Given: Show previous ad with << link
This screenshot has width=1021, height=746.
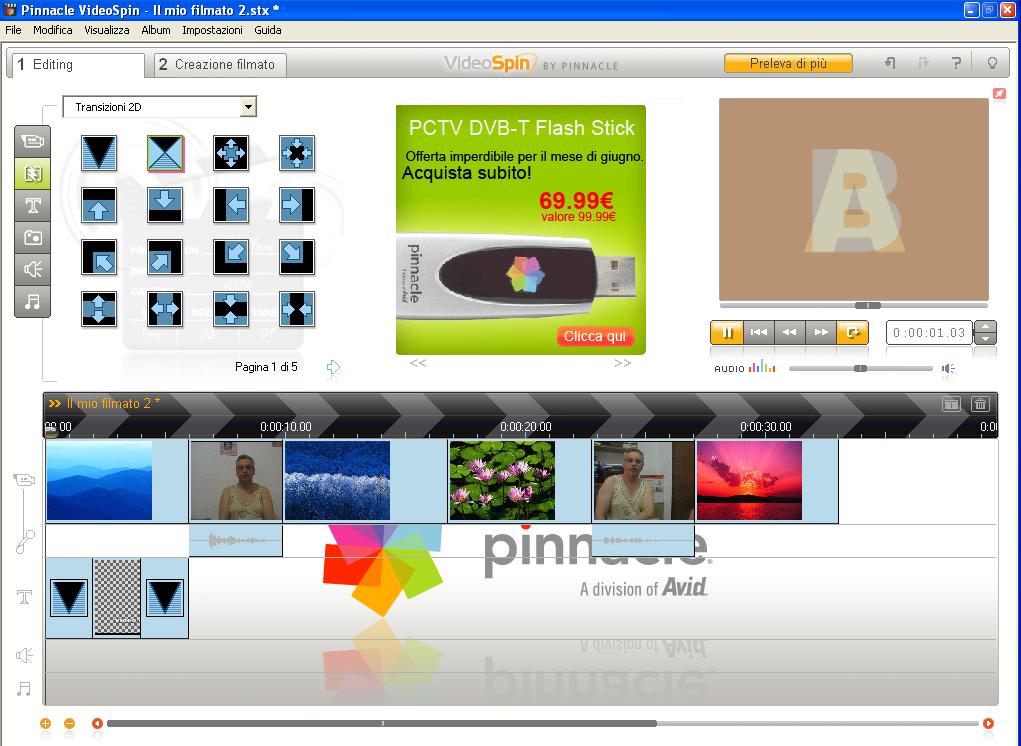Looking at the screenshot, I should pyautogui.click(x=418, y=363).
